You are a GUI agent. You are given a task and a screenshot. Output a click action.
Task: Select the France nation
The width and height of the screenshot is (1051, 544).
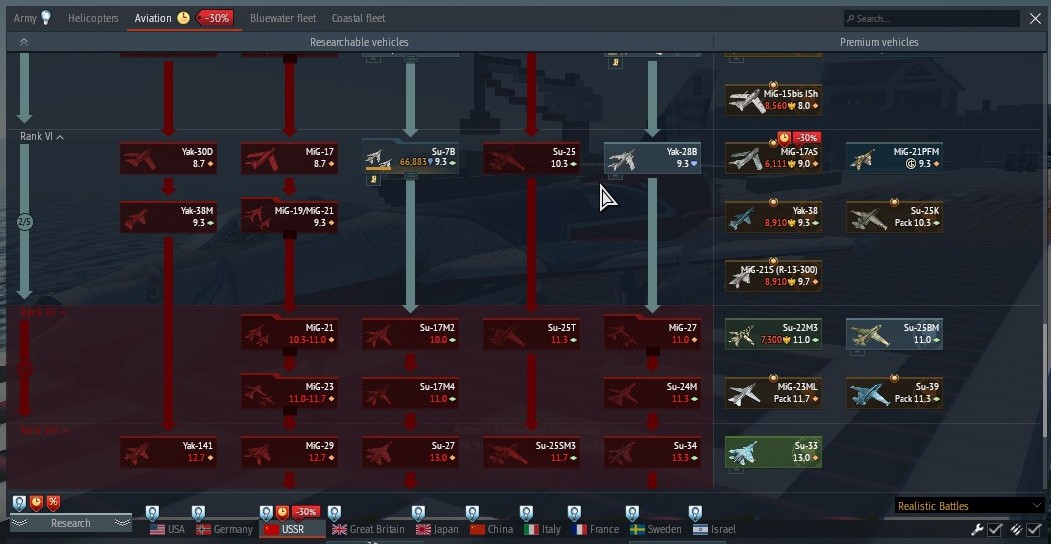(x=596, y=529)
